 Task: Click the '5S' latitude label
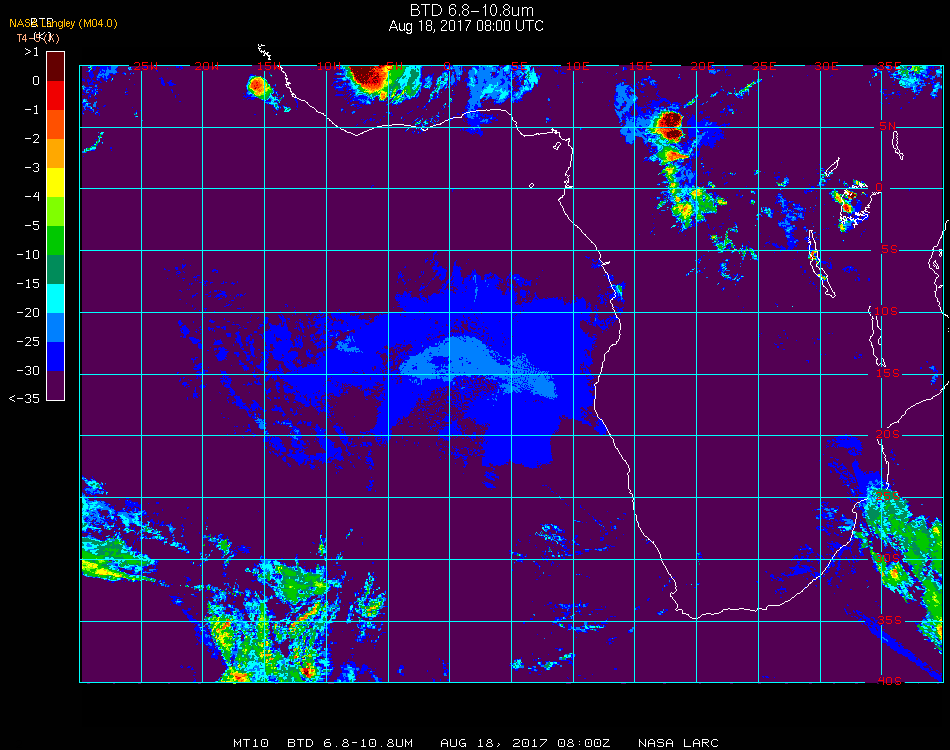(x=889, y=250)
